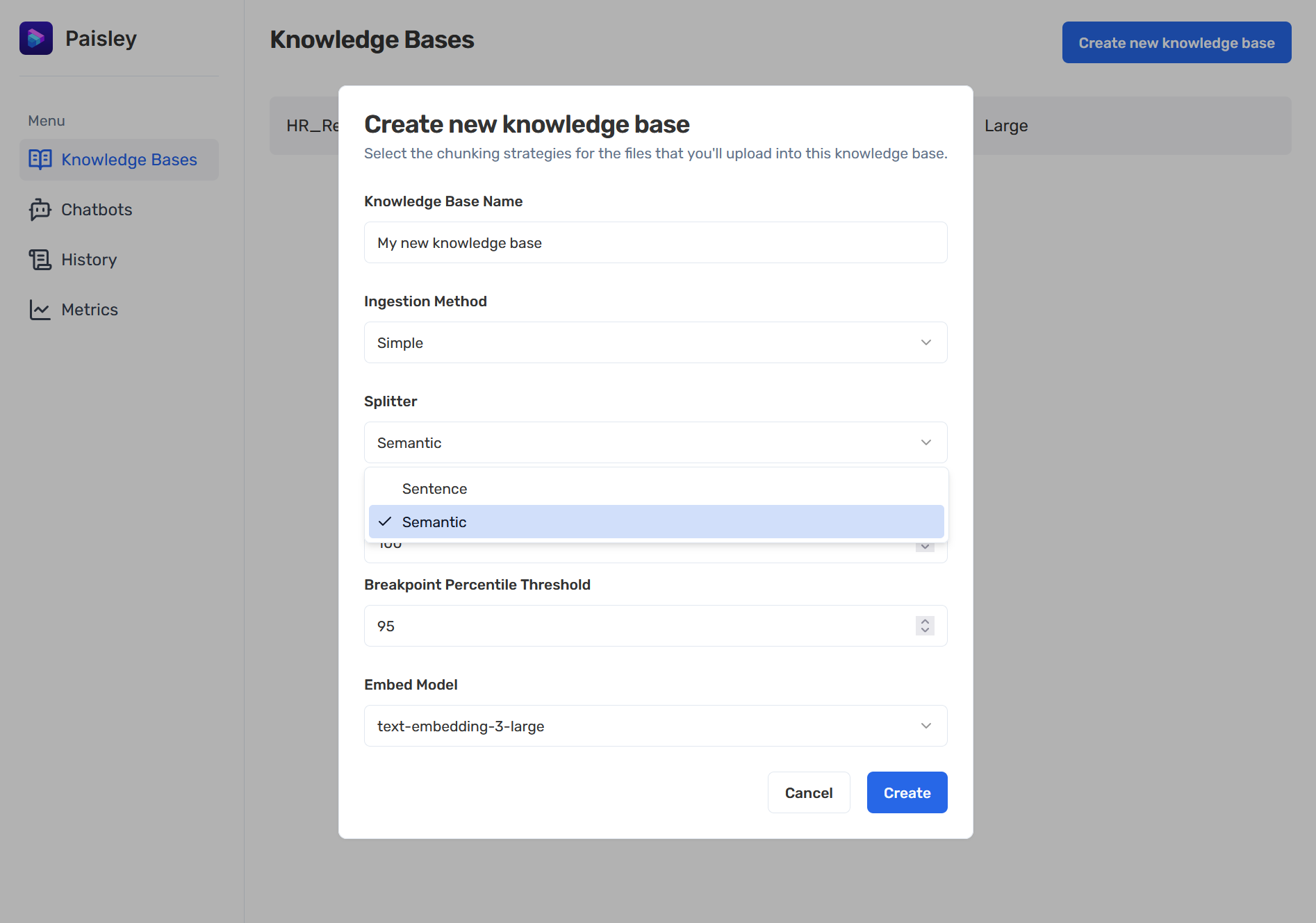Choose the Sentence splitter option
This screenshot has width=1316, height=923.
pyautogui.click(x=656, y=488)
